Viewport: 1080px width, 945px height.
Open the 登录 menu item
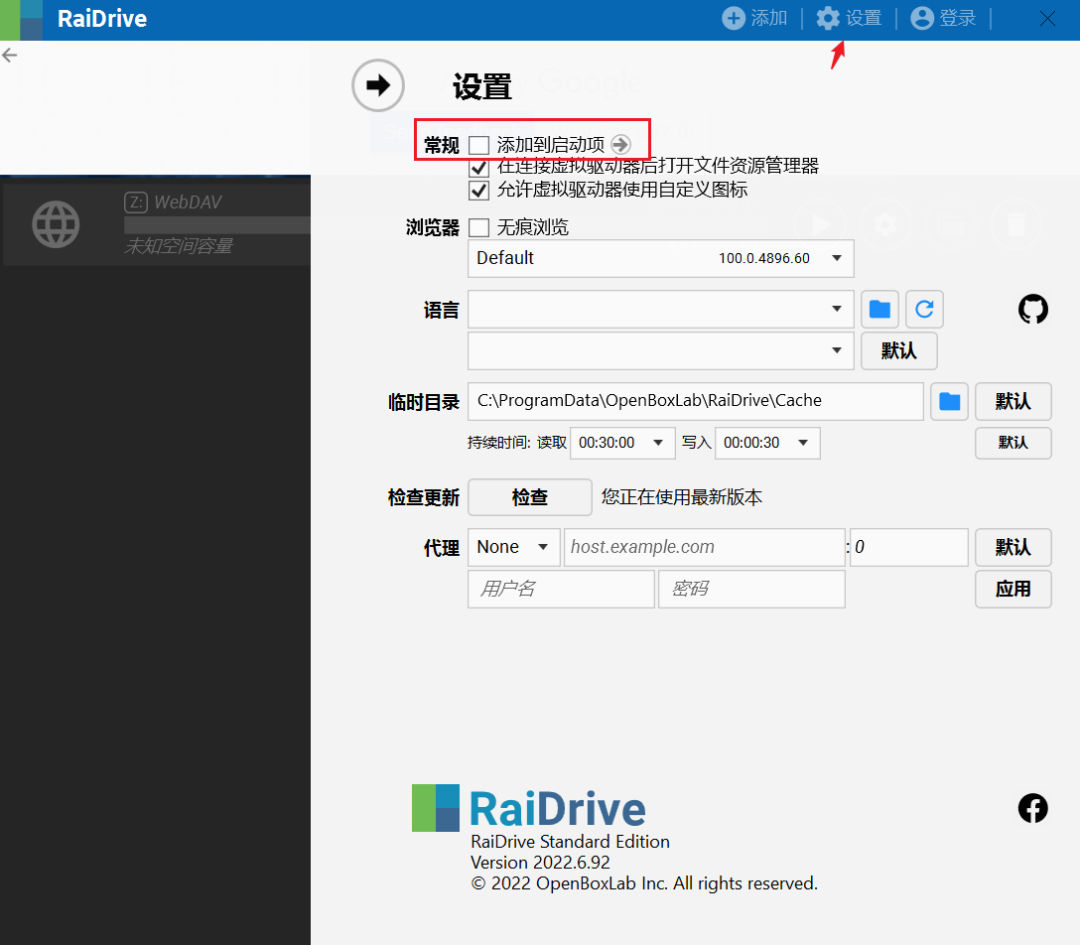[943, 18]
